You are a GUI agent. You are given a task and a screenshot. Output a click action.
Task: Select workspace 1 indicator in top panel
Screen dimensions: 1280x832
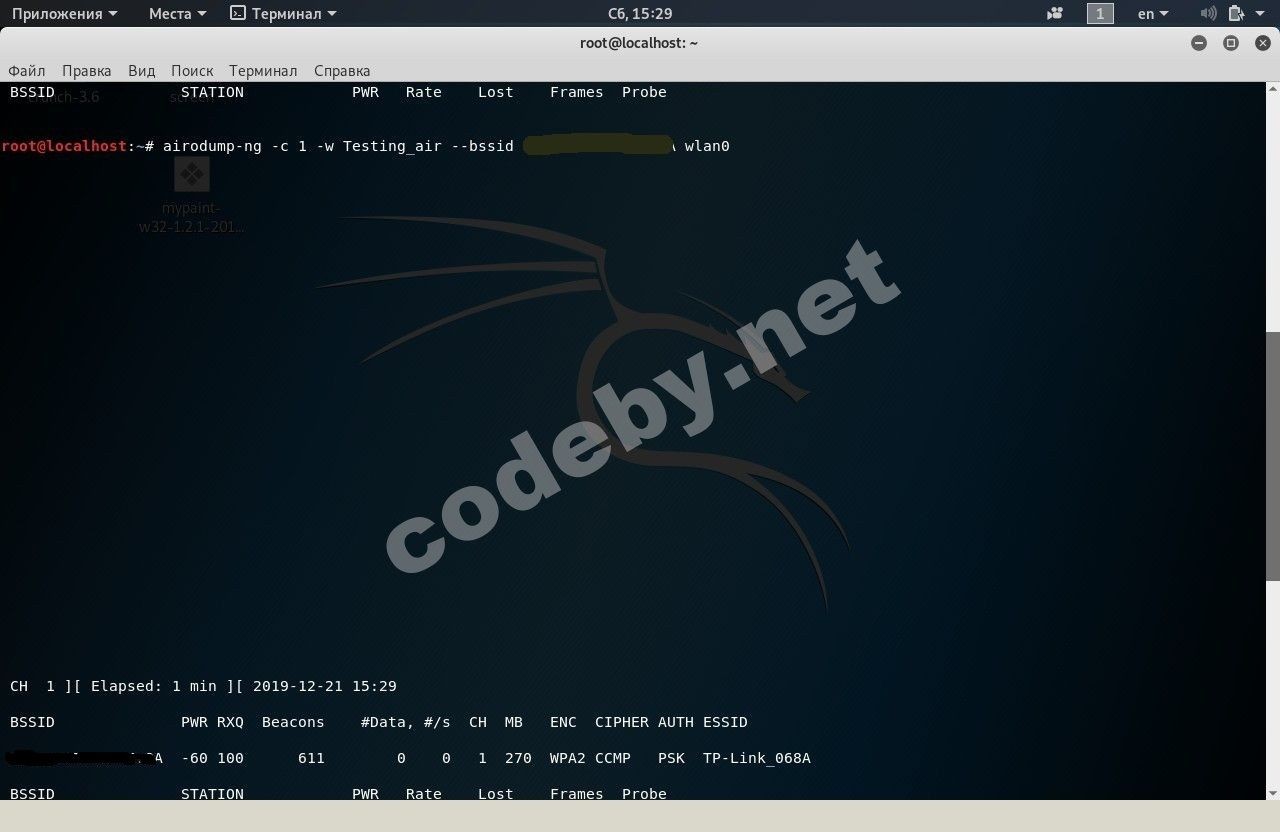1100,13
